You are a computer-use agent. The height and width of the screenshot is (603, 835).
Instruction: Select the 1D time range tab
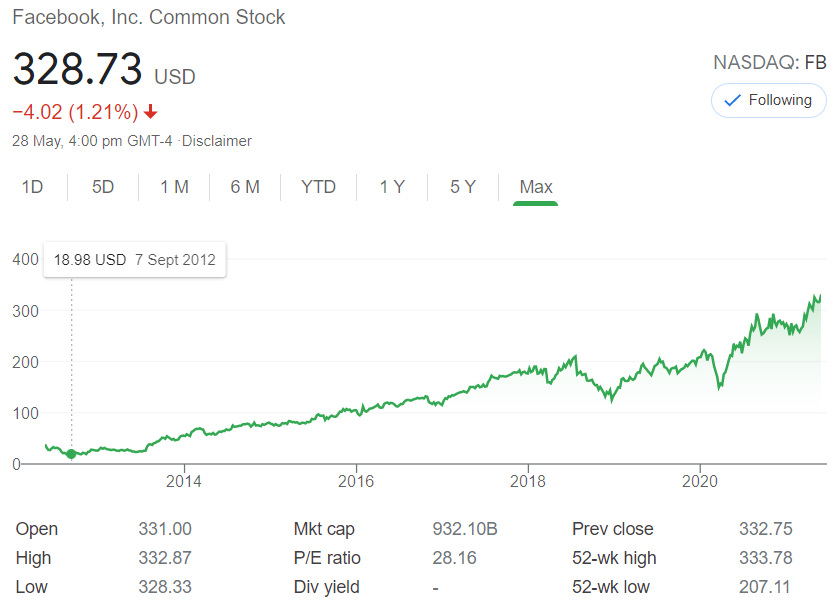point(32,187)
